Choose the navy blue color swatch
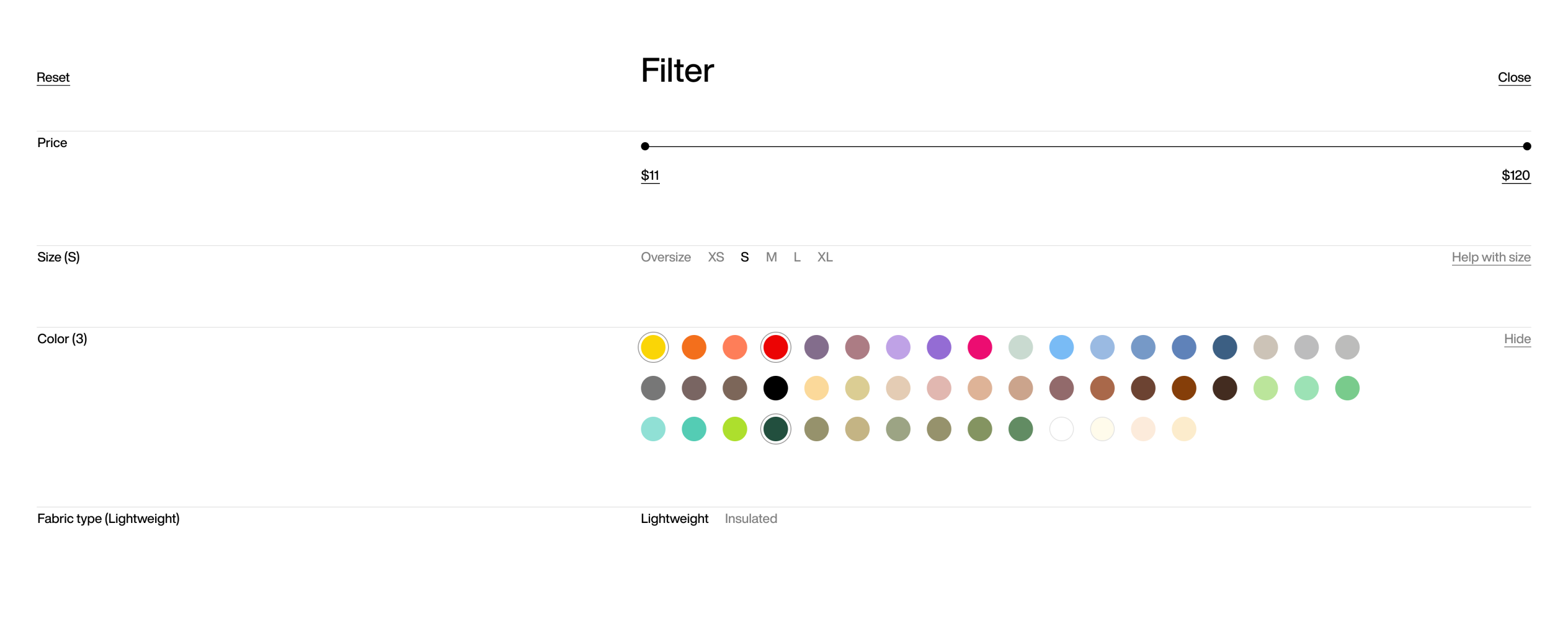 tap(1224, 347)
